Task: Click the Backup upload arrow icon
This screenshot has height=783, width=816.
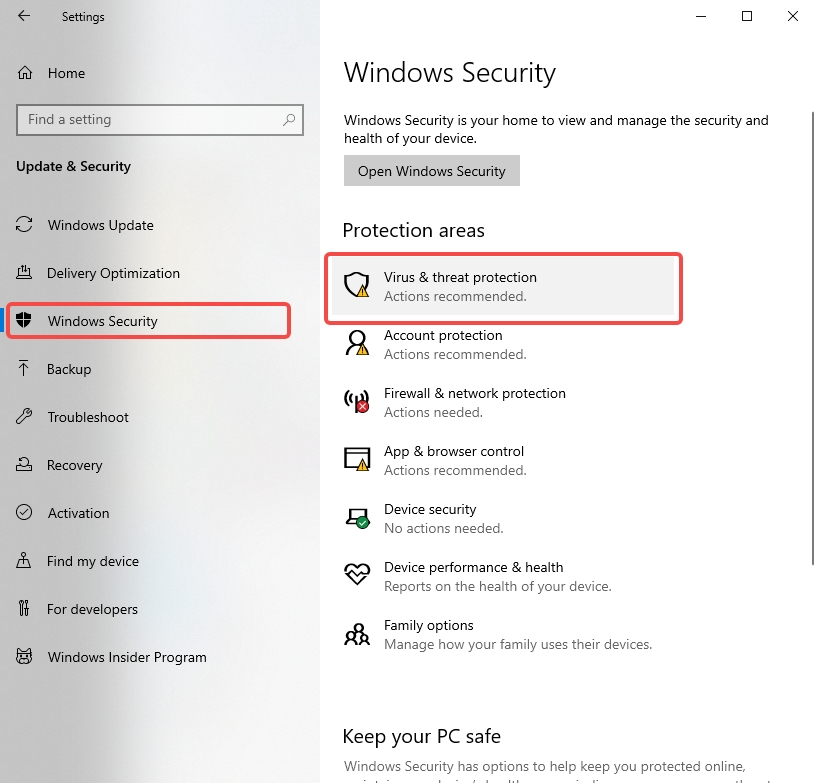Action: coord(23,368)
